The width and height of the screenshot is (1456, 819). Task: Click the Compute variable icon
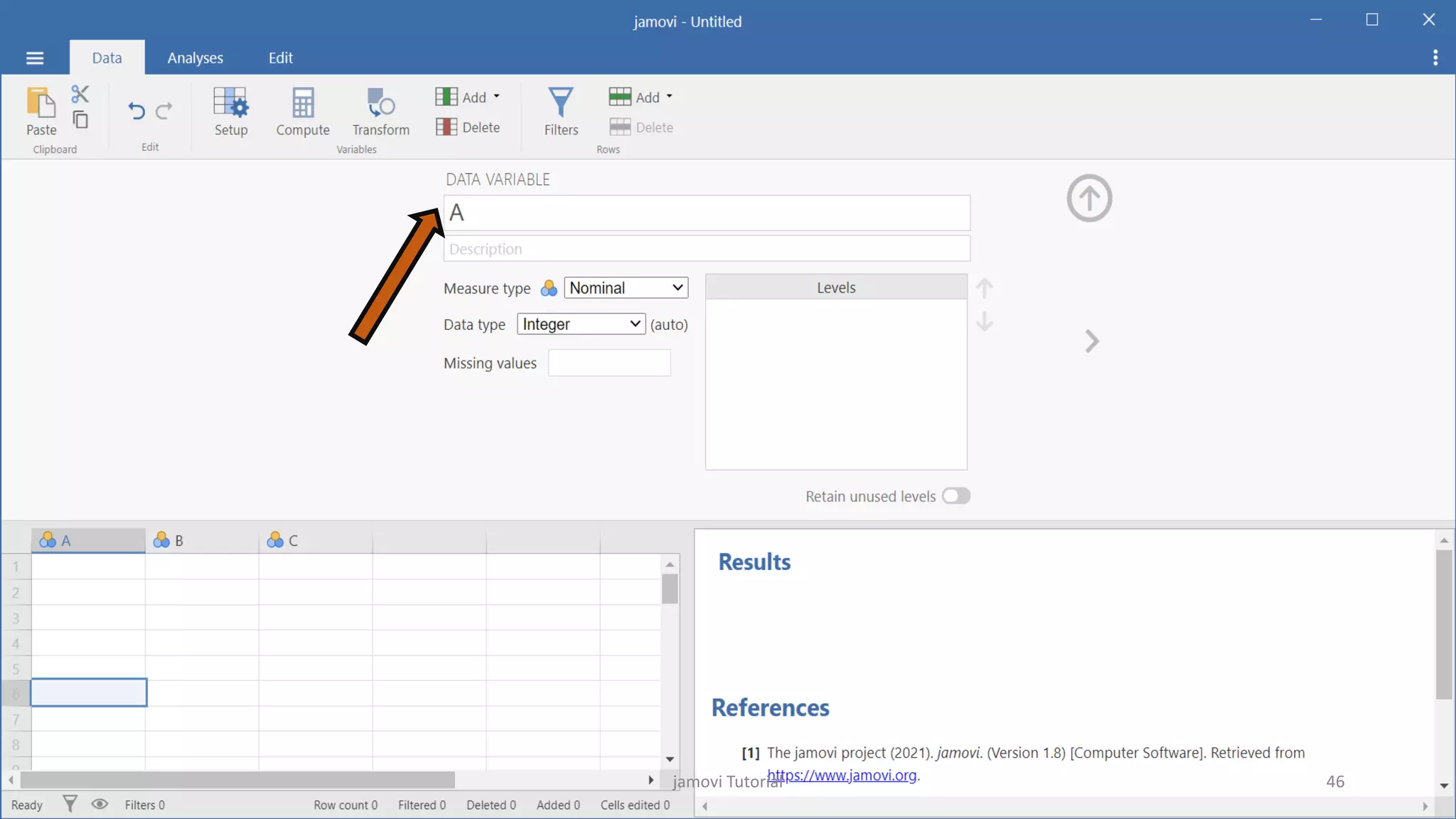pyautogui.click(x=303, y=111)
